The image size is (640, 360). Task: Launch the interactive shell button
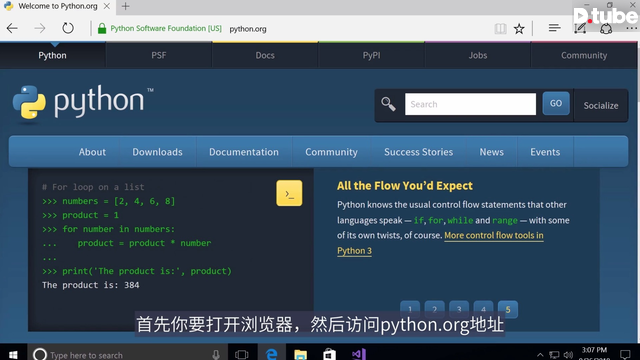tap(289, 193)
